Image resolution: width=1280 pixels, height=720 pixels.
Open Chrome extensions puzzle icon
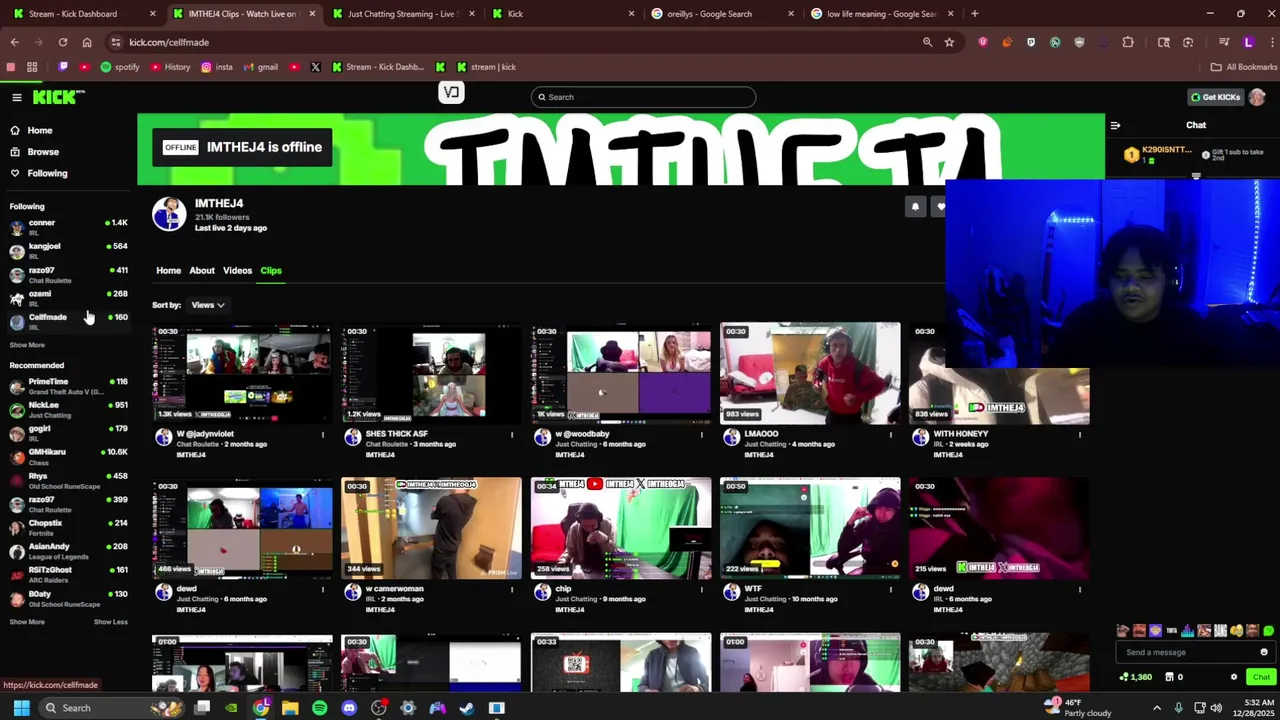[1128, 42]
